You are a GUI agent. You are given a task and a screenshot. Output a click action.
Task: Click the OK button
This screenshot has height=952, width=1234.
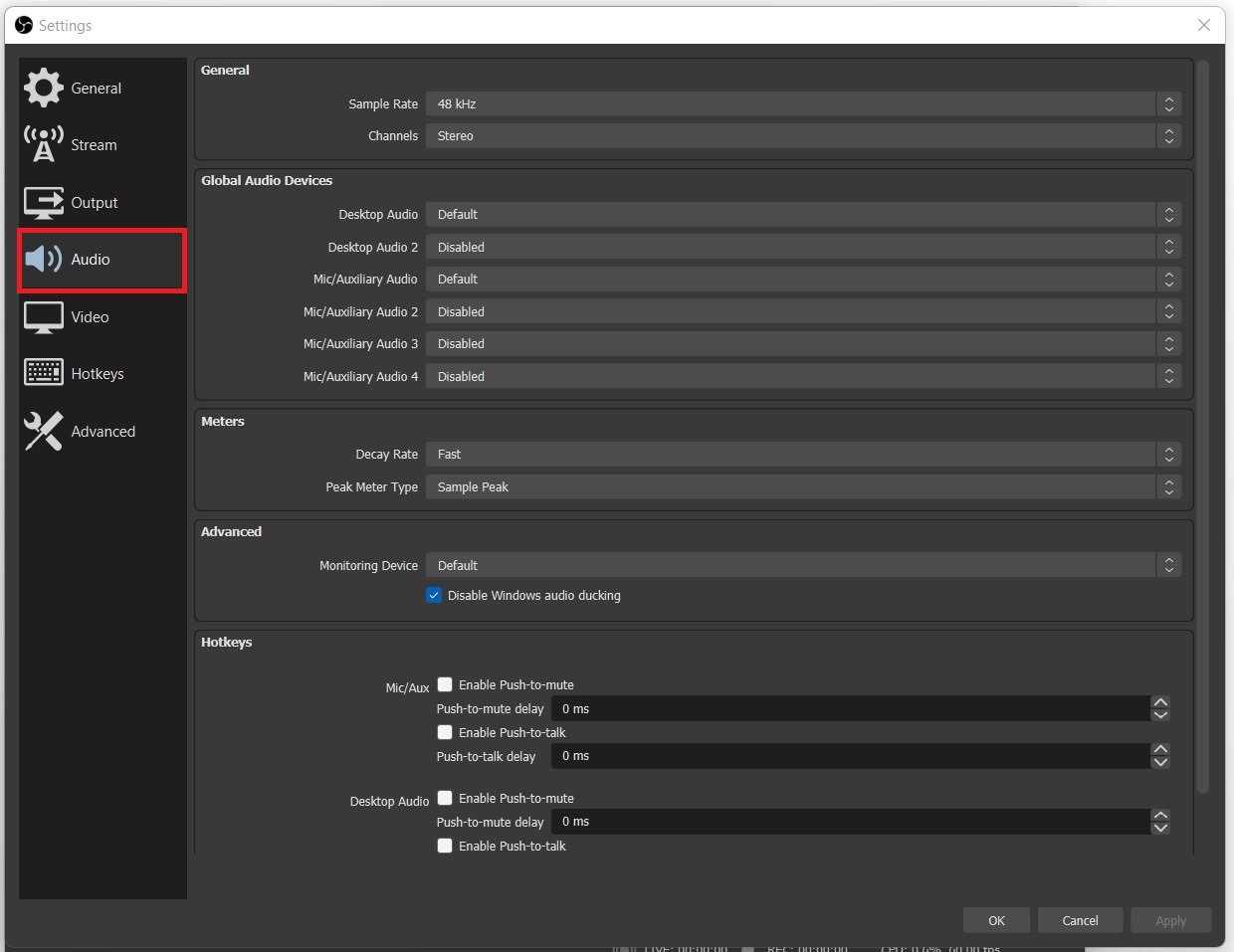click(996, 920)
